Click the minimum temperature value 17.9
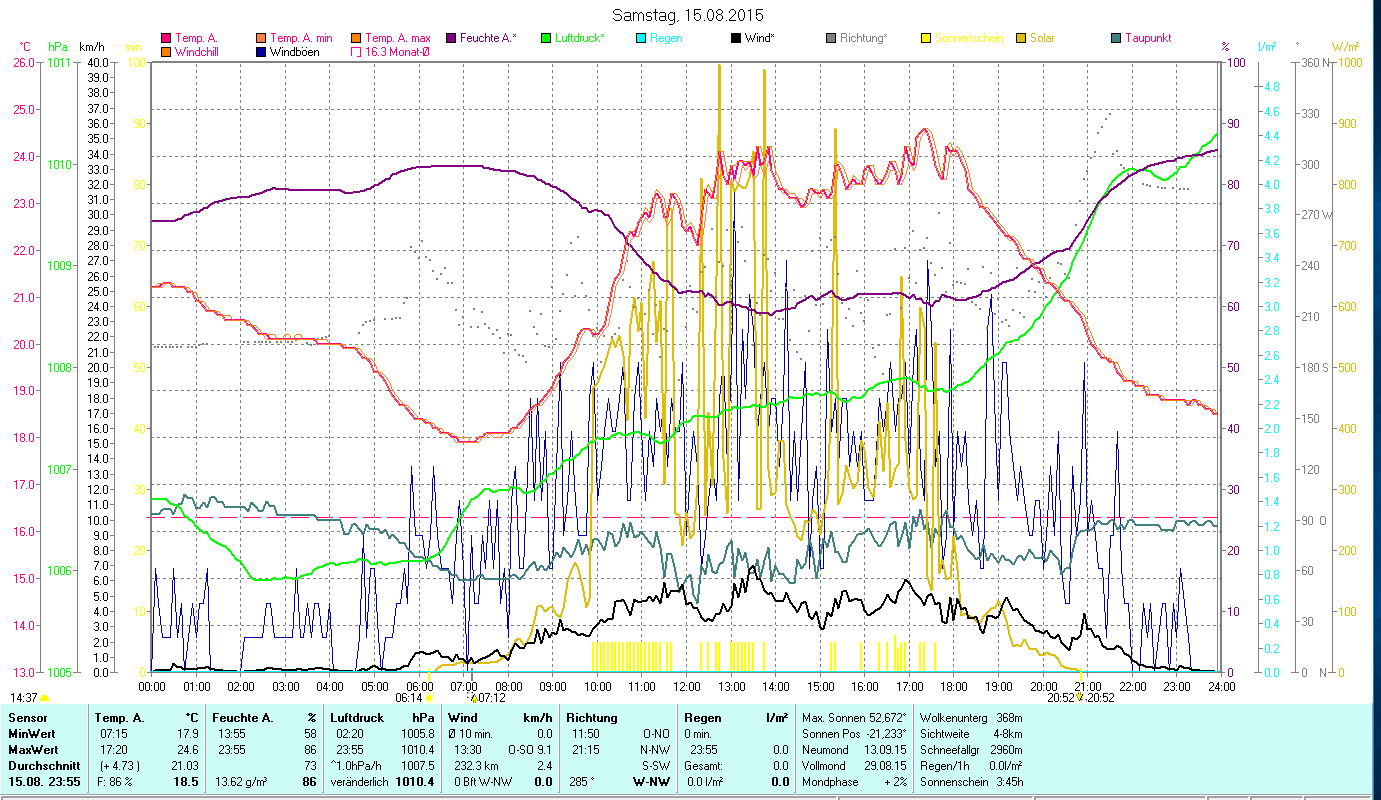 coord(190,734)
